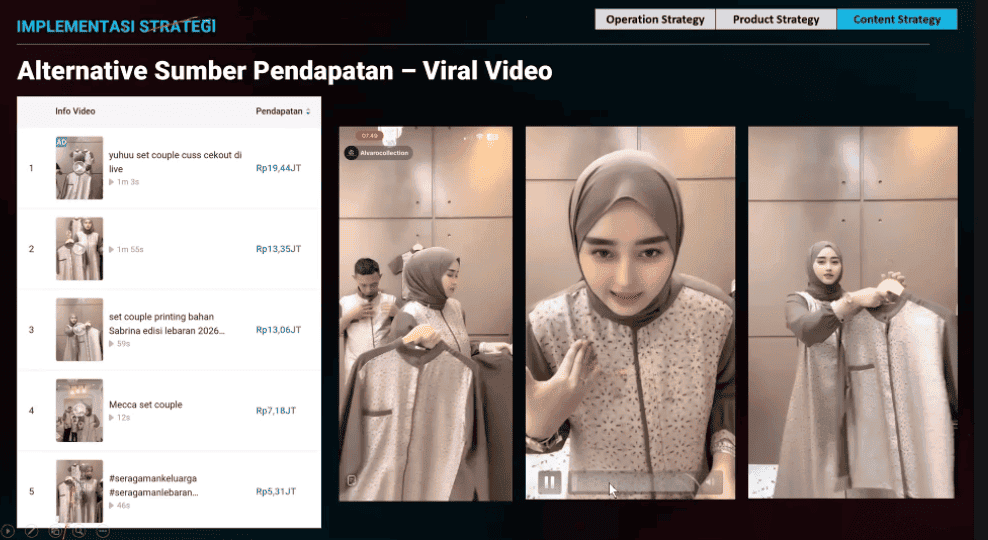This screenshot has width=988, height=540.
Task: Open the more options ellipsis icon
Action: tap(102, 531)
